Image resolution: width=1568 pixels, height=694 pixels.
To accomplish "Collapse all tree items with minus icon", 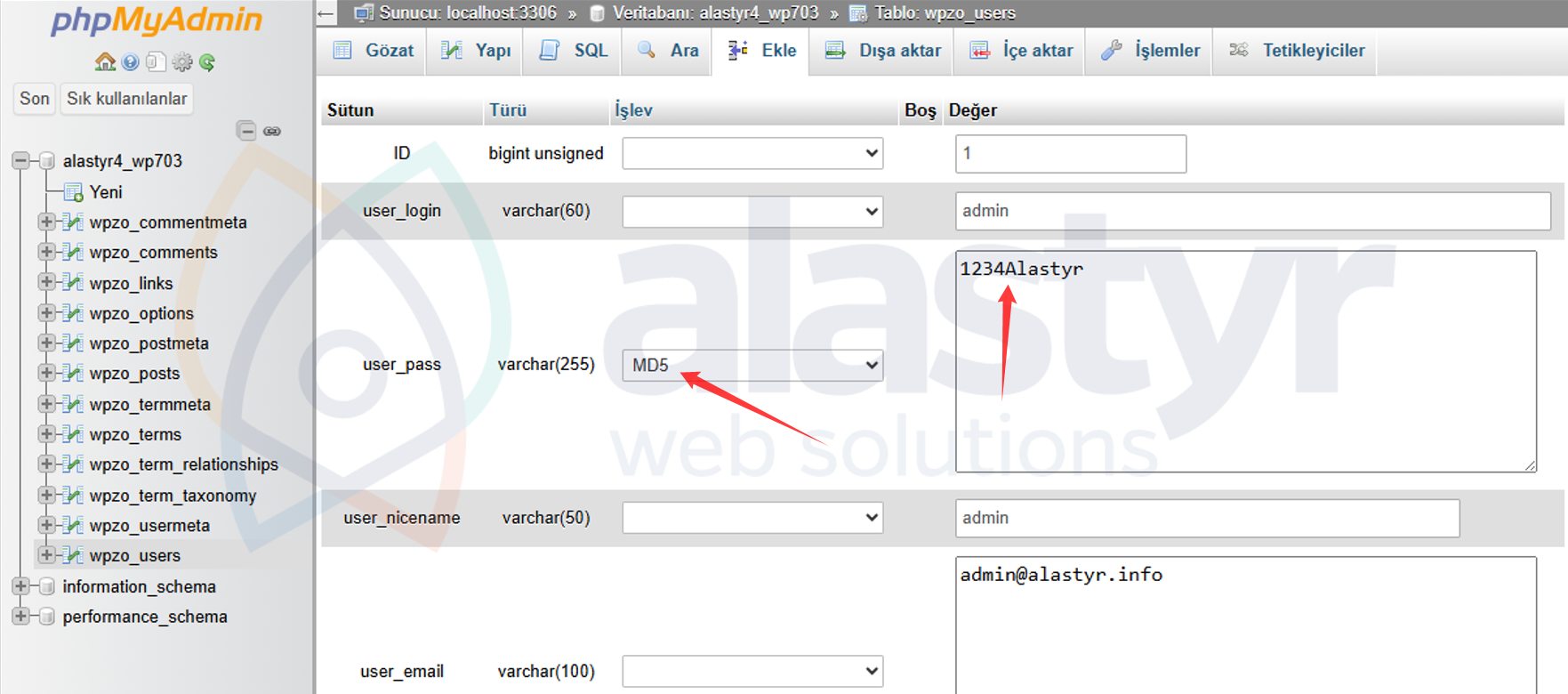I will click(246, 131).
